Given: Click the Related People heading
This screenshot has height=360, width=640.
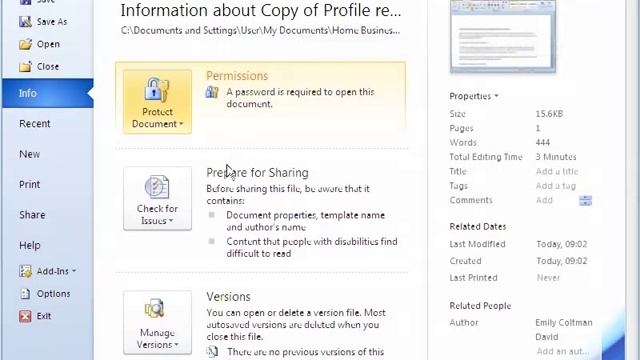Looking at the screenshot, I should pyautogui.click(x=480, y=306).
